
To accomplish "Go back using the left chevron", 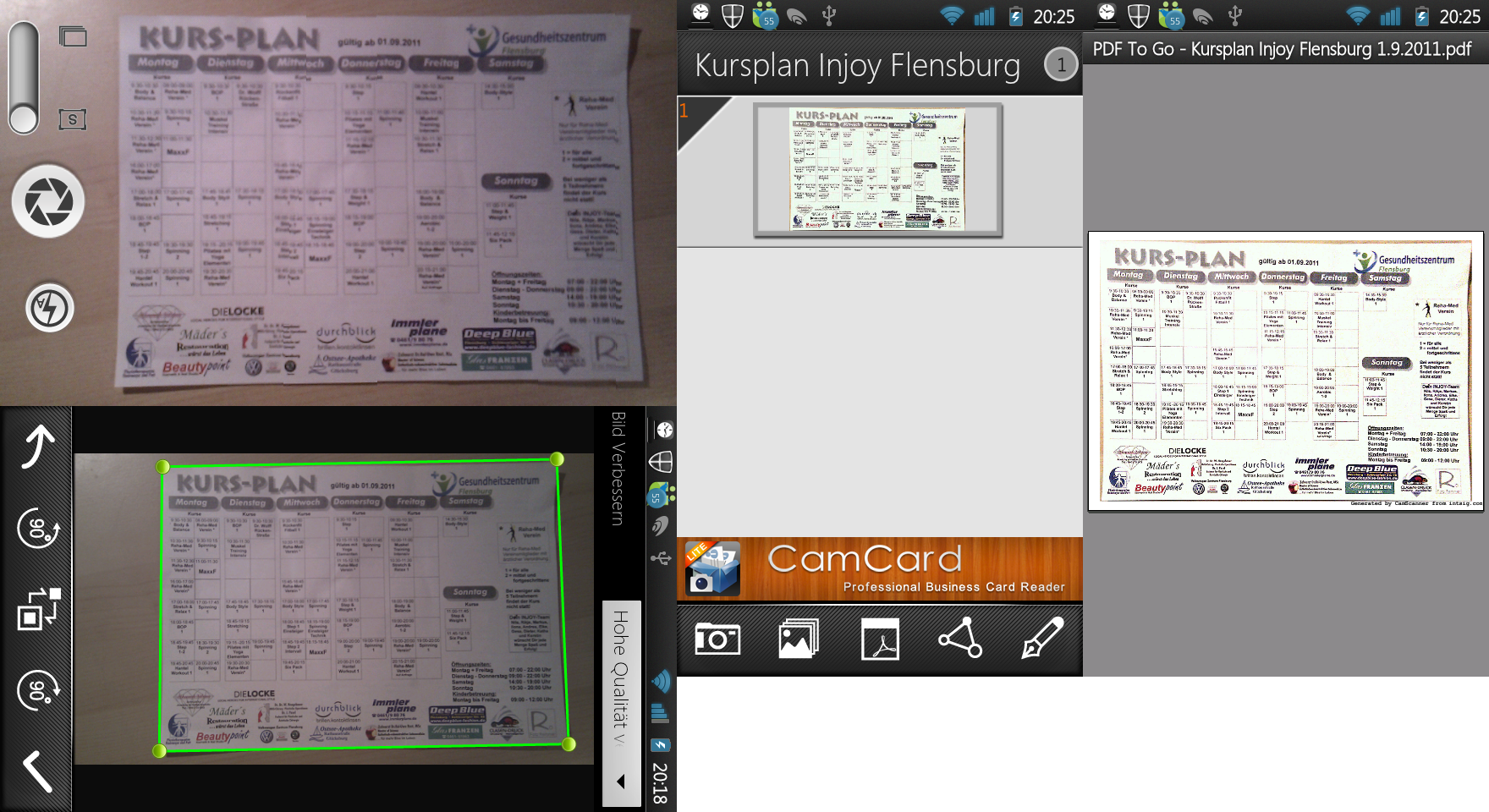I will (x=36, y=771).
